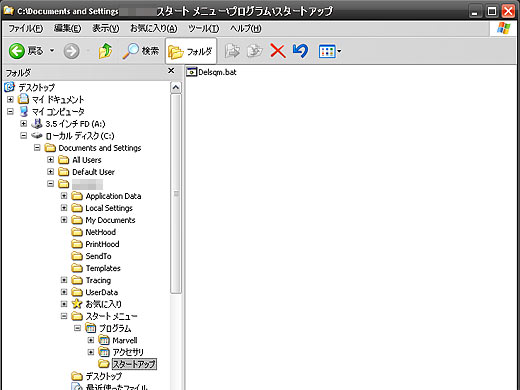Select デスクトップ folder under user profile

pos(104,376)
